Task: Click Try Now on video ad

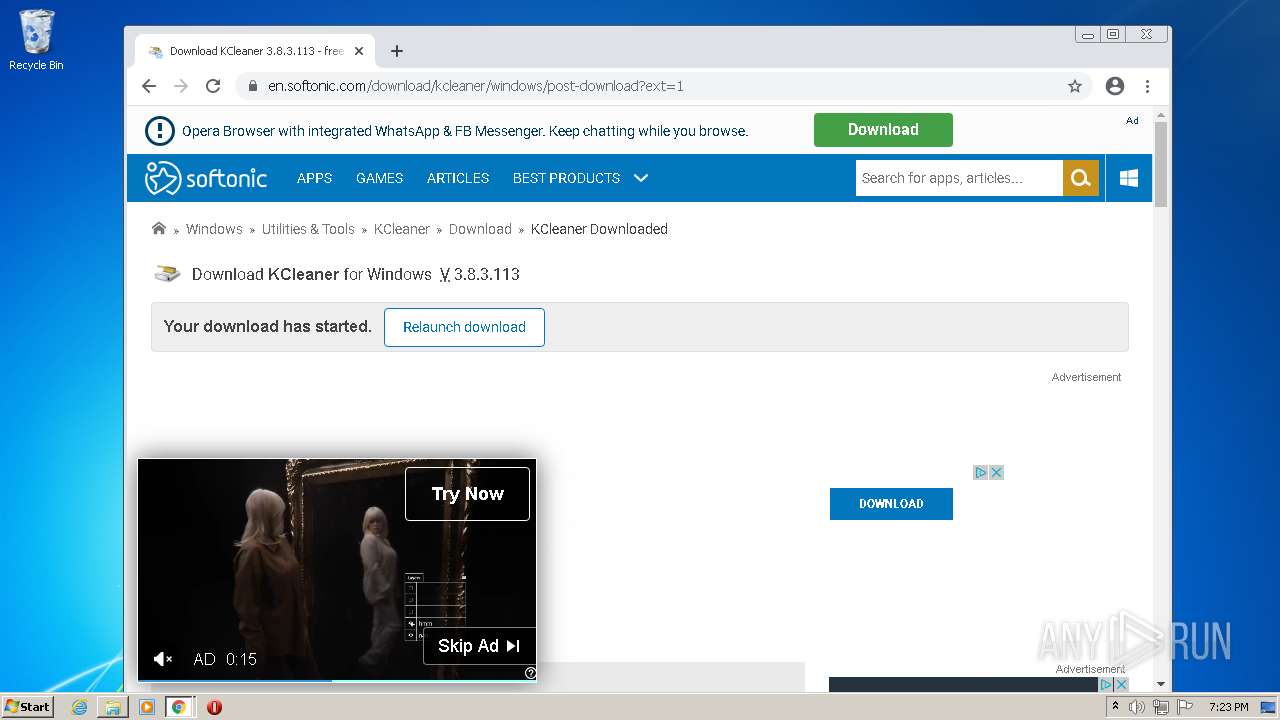Action: pyautogui.click(x=467, y=494)
